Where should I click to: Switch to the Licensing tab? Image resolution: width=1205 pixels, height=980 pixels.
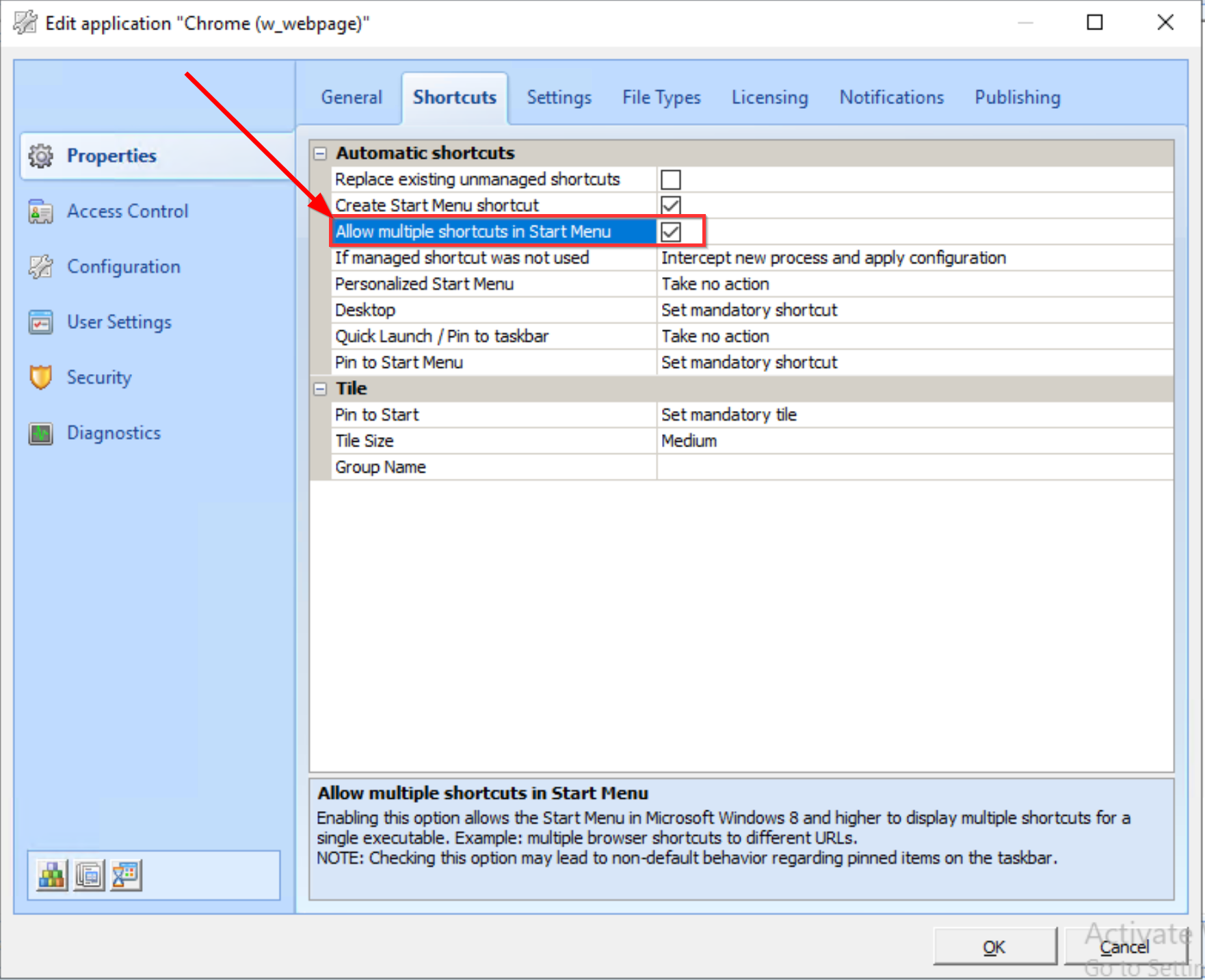769,97
